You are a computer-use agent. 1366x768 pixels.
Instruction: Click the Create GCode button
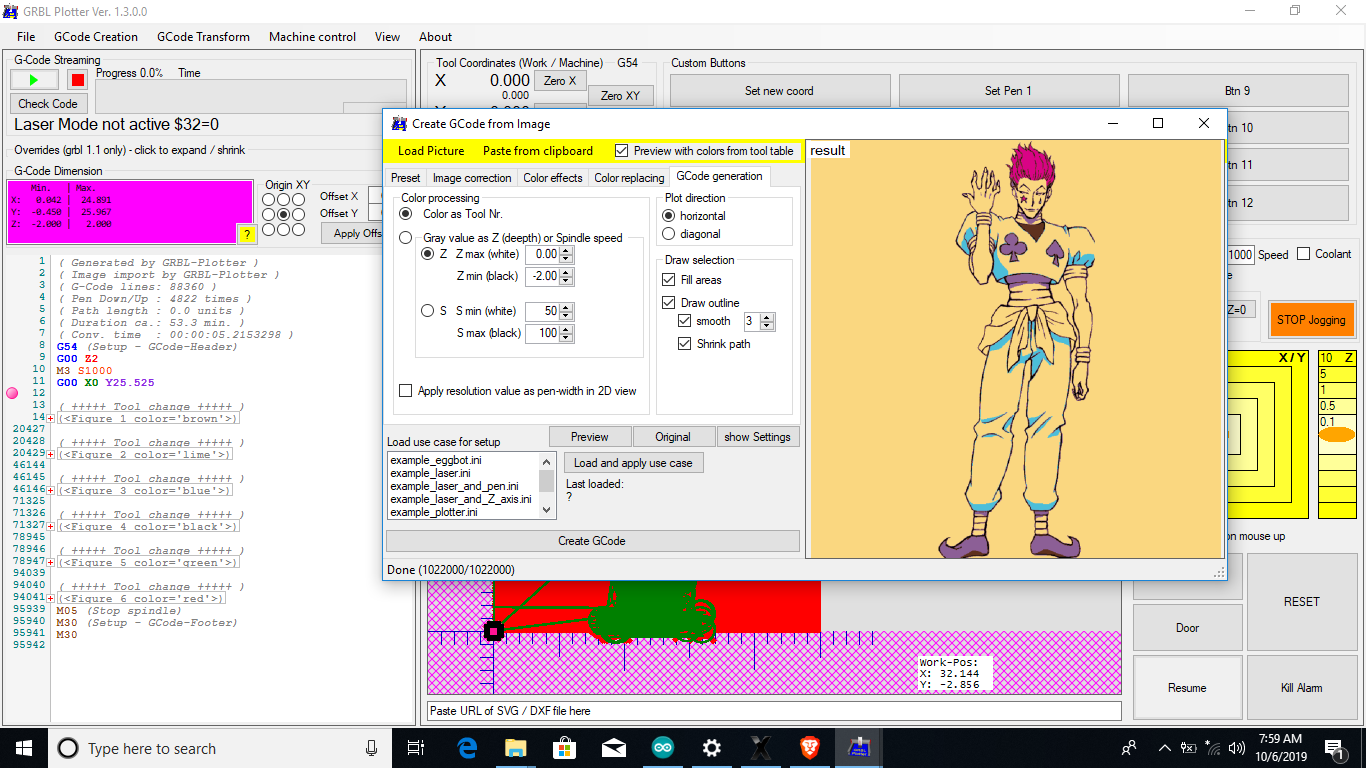[592, 541]
